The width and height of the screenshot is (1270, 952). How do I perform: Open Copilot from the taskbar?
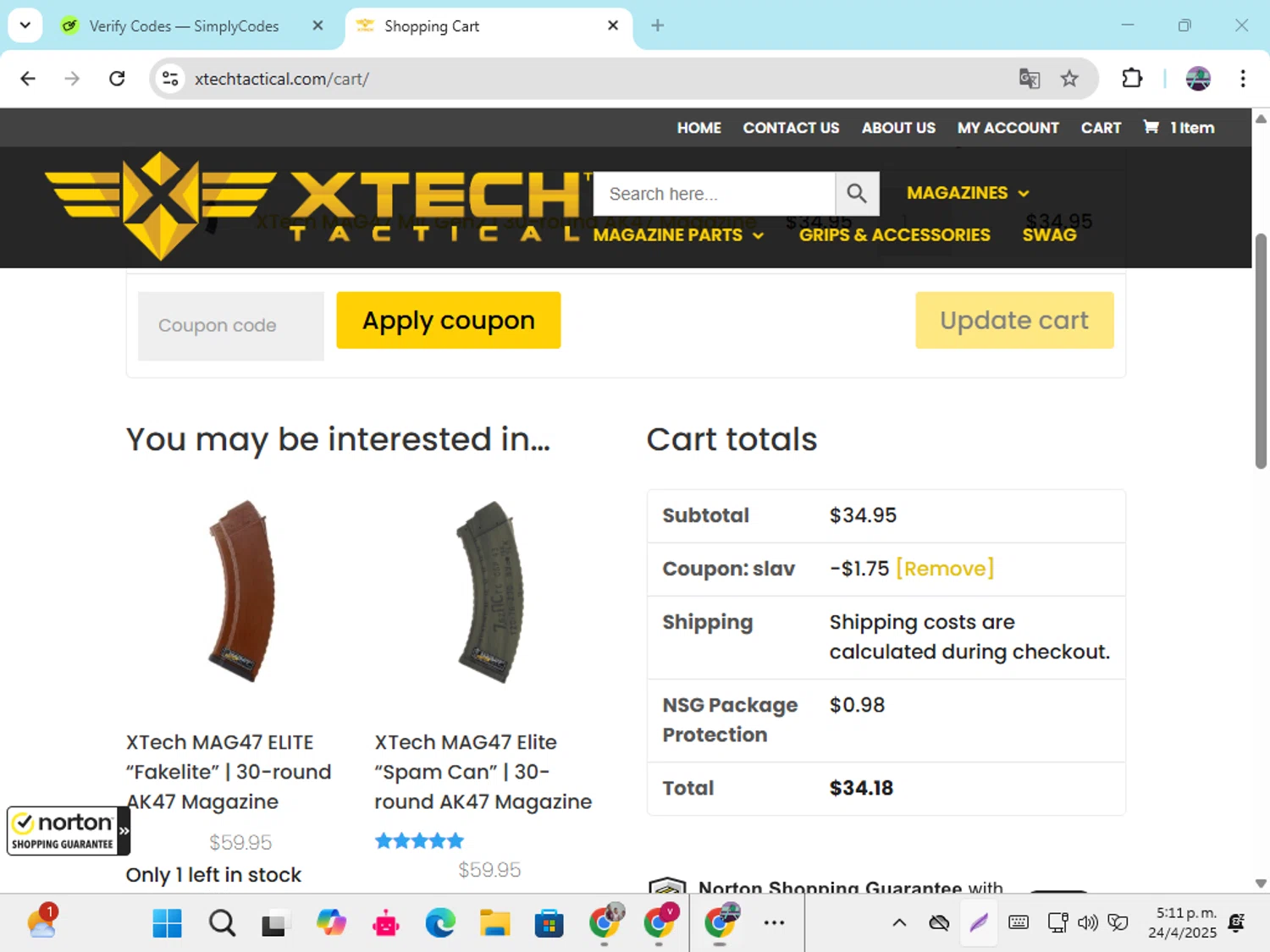click(331, 923)
